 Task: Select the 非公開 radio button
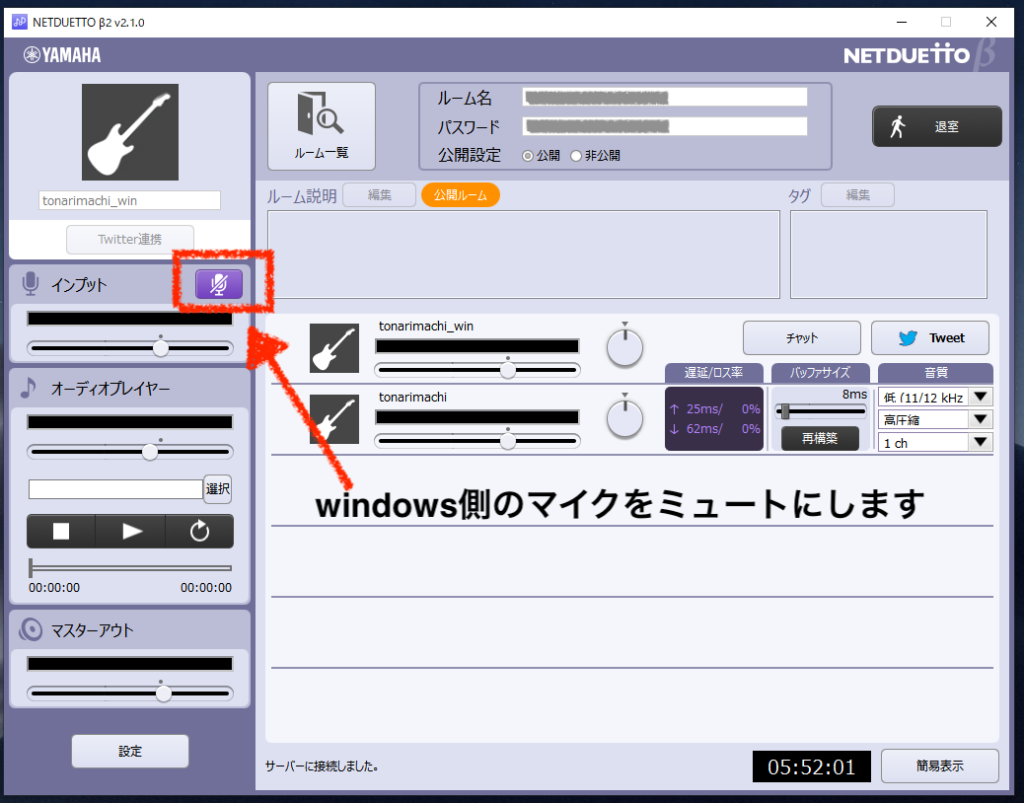tap(576, 156)
